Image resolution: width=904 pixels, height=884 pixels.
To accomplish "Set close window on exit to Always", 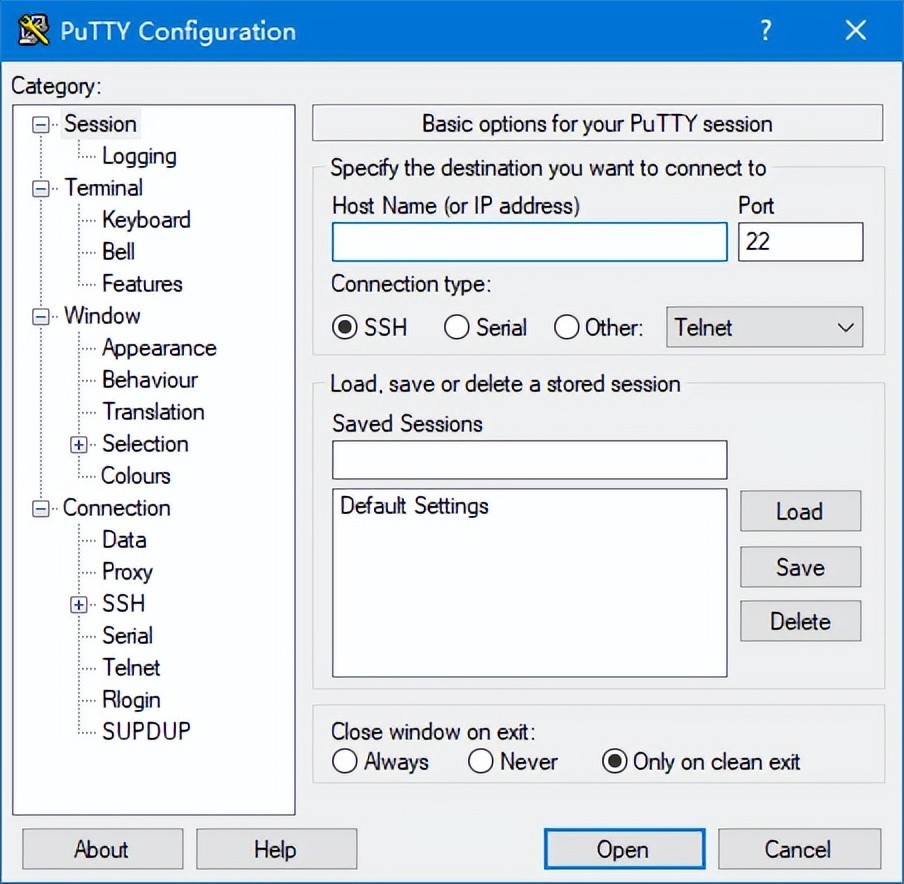I will pos(345,761).
